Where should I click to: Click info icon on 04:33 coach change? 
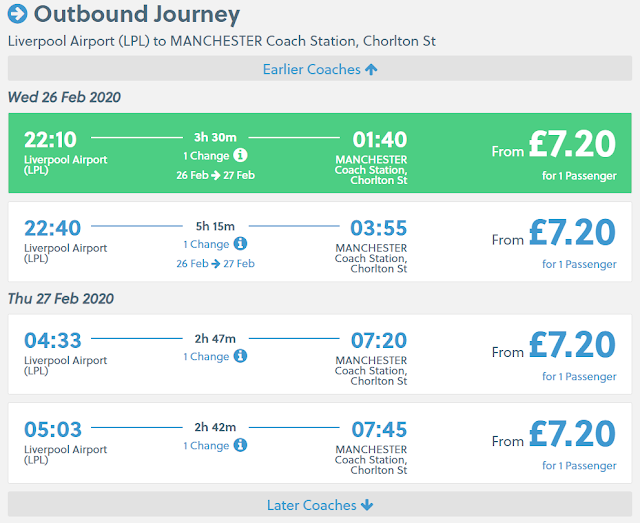point(240,356)
